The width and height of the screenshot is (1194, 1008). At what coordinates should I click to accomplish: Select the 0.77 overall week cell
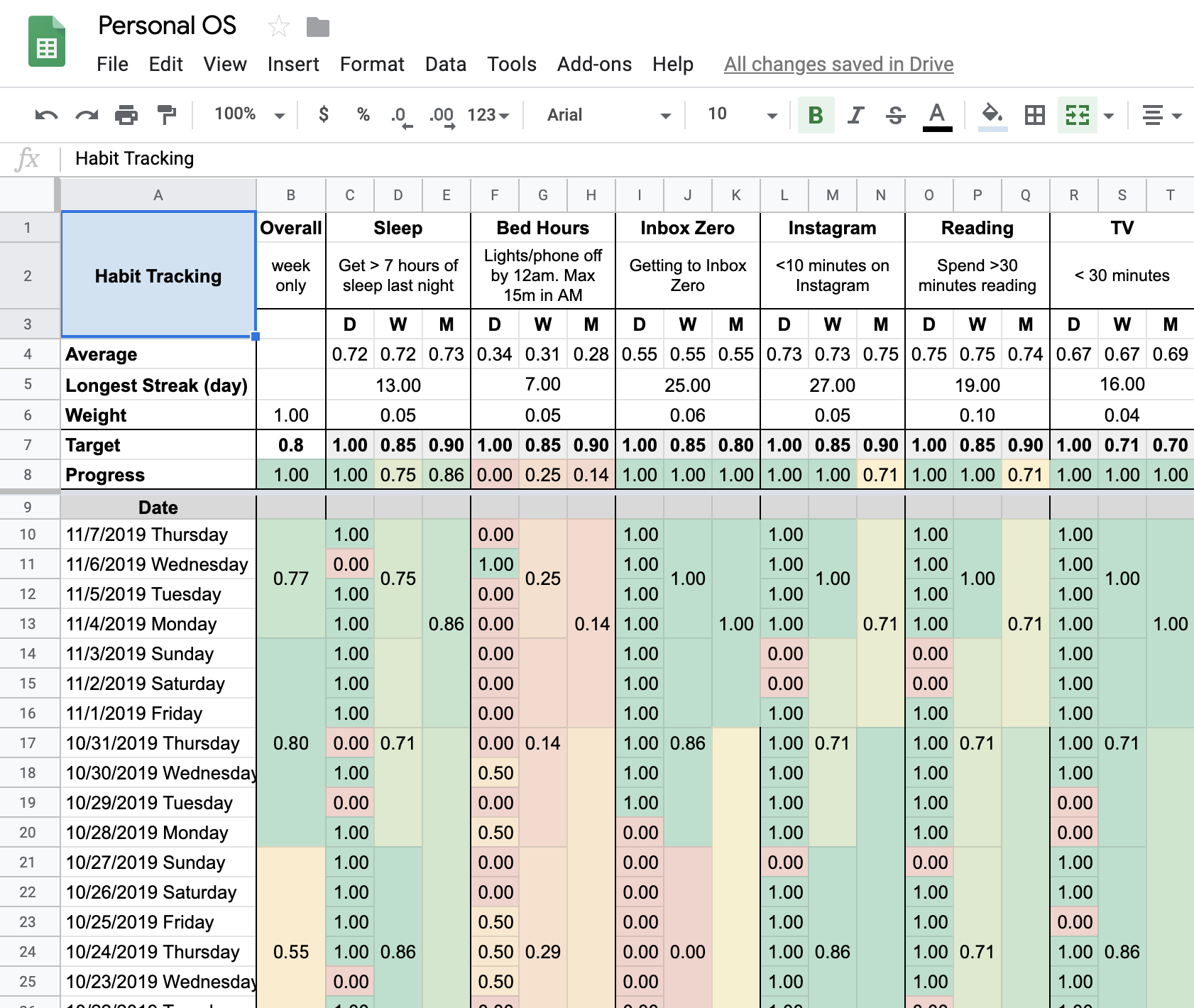point(291,579)
